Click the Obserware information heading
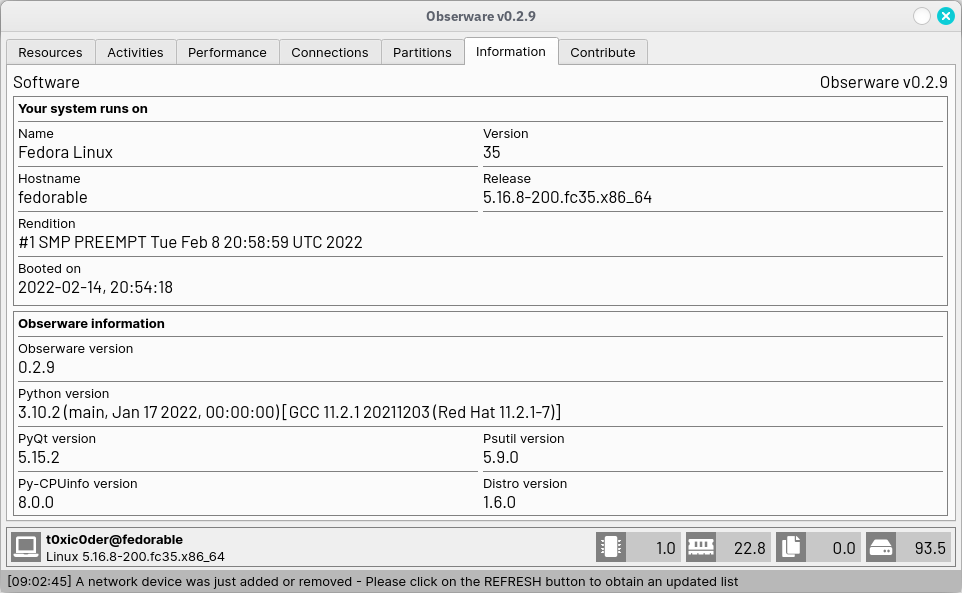962x593 pixels. click(91, 324)
